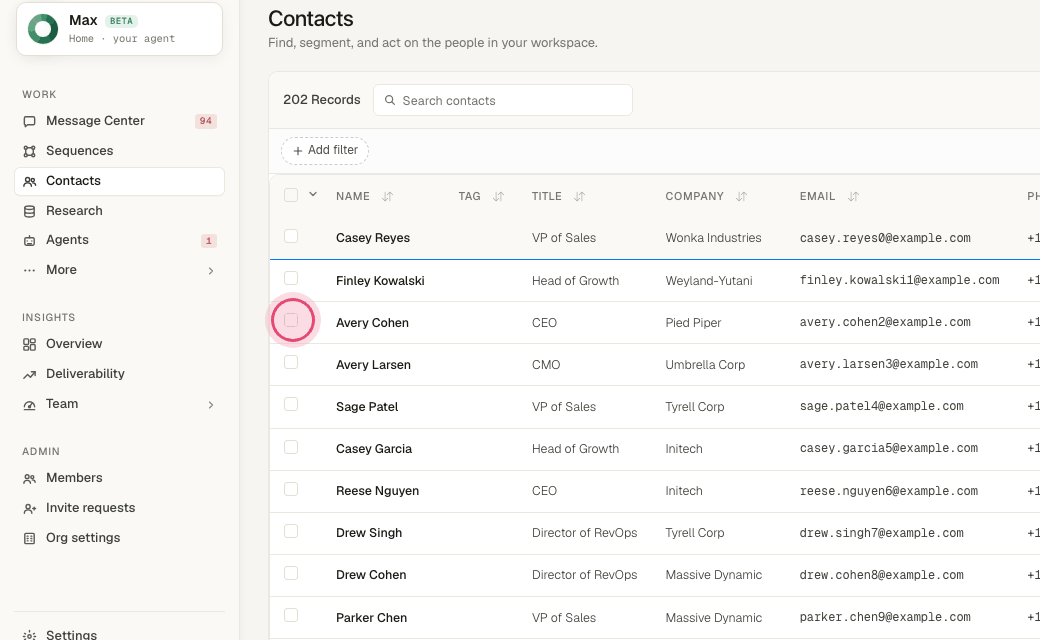The width and height of the screenshot is (1040, 640).
Task: Click the Sequences flow icon
Action: click(29, 151)
